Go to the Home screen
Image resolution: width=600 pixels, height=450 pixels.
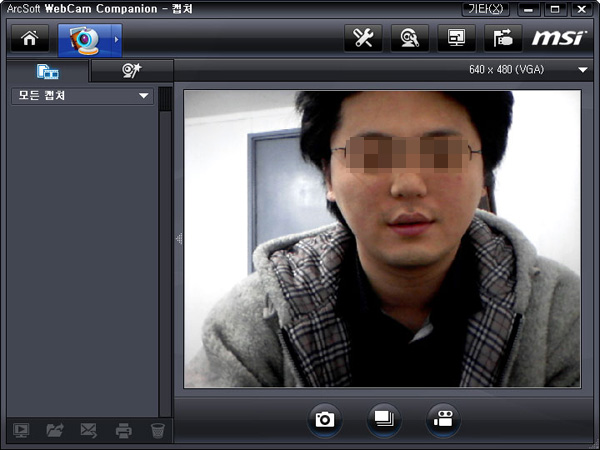(30, 38)
